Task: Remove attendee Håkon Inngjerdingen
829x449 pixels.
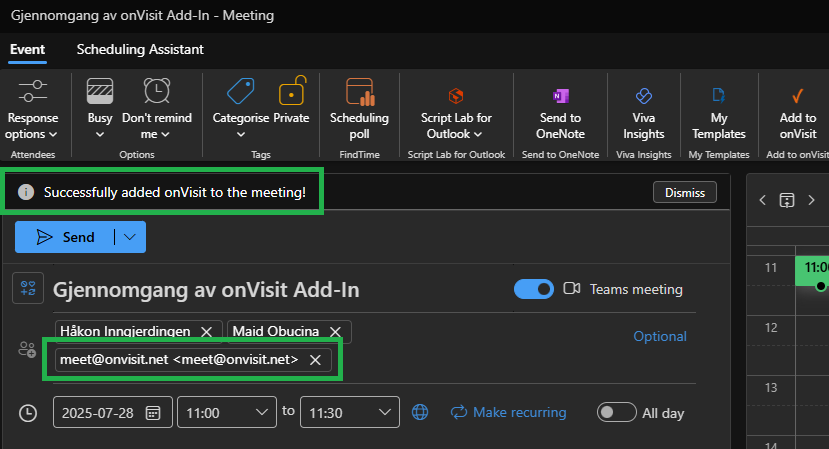Action: click(207, 332)
